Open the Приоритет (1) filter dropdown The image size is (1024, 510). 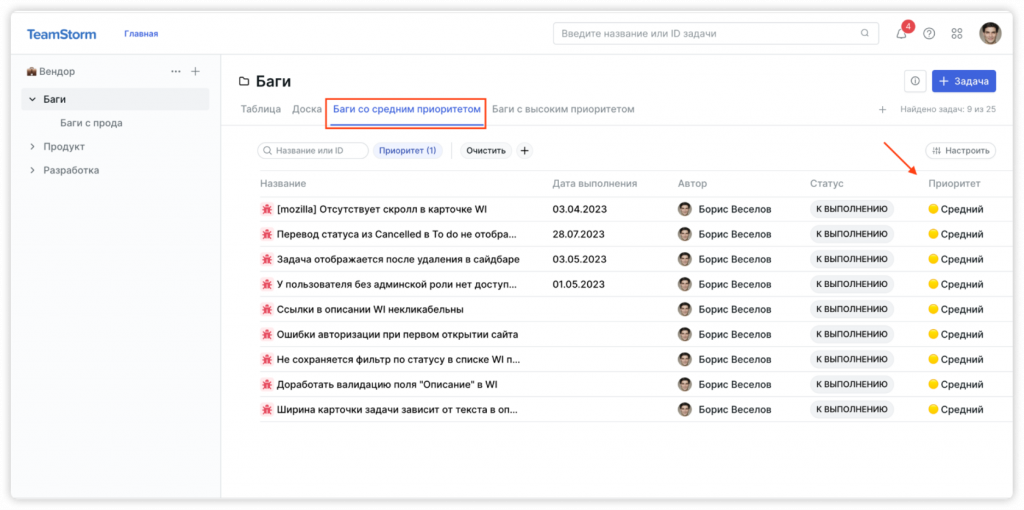[407, 151]
